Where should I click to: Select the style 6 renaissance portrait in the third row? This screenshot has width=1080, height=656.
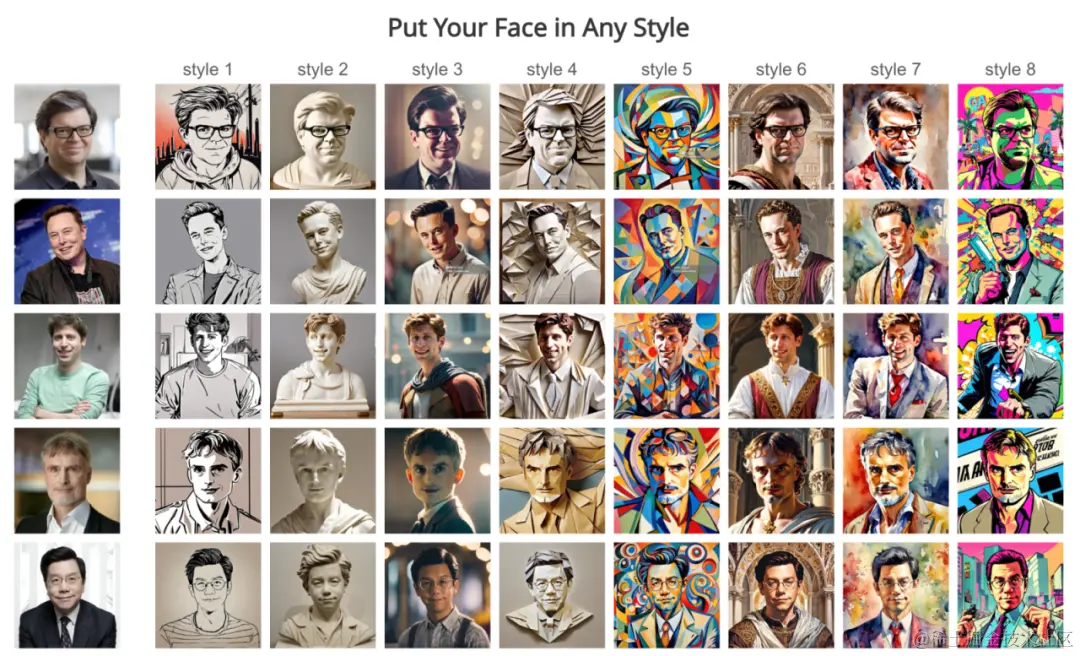click(x=781, y=366)
